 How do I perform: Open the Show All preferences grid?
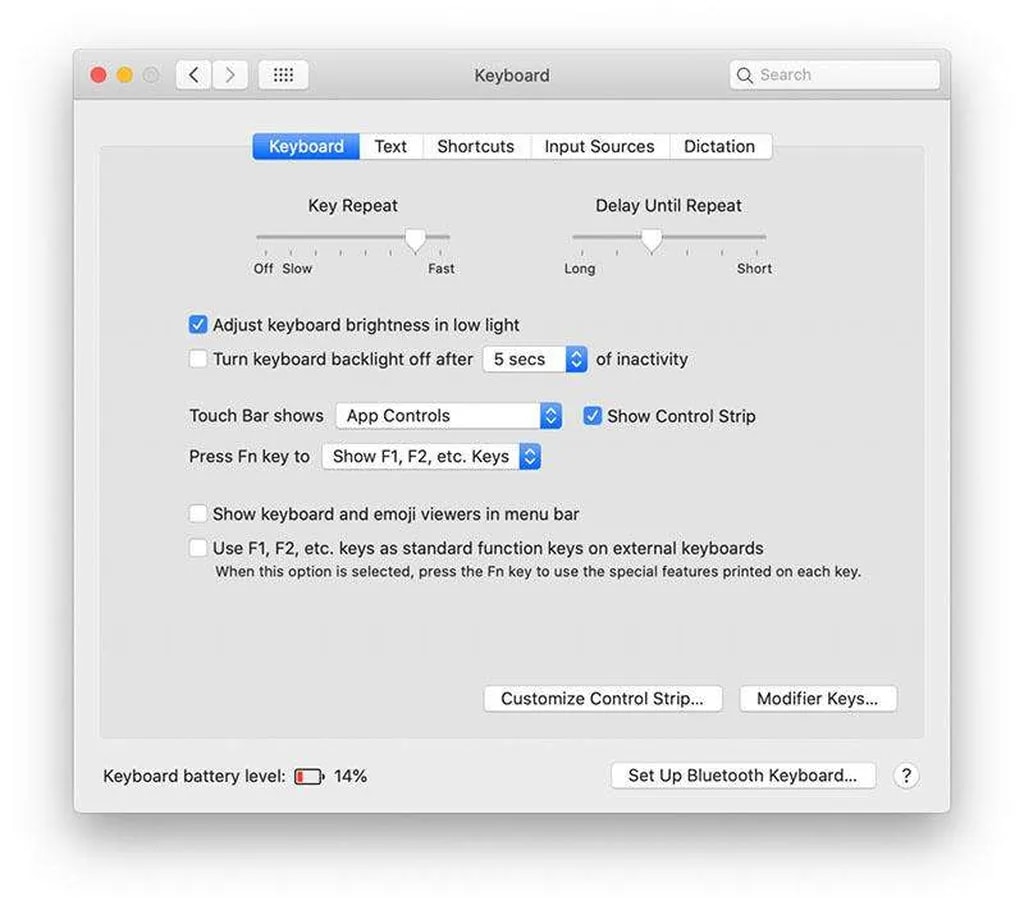pos(283,75)
